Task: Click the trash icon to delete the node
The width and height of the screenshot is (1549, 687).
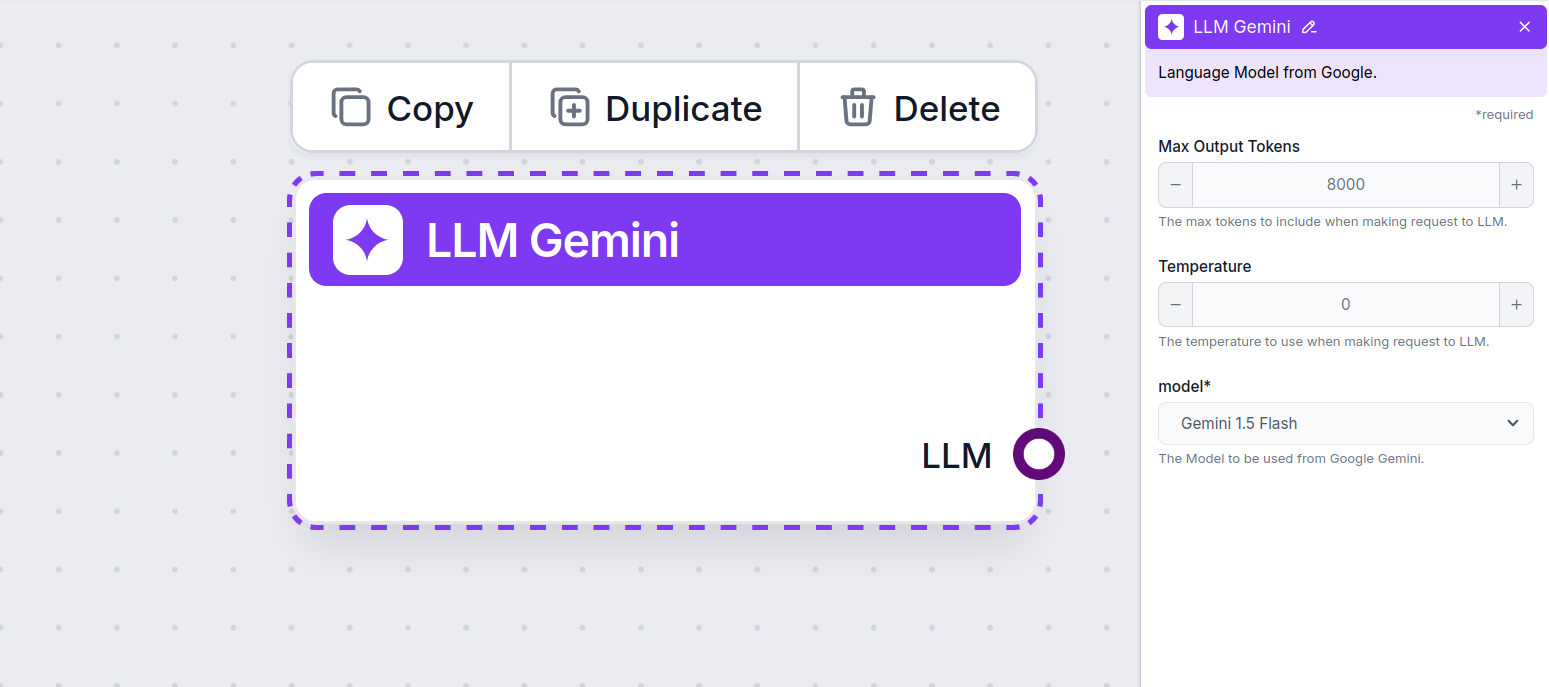Action: 857,106
